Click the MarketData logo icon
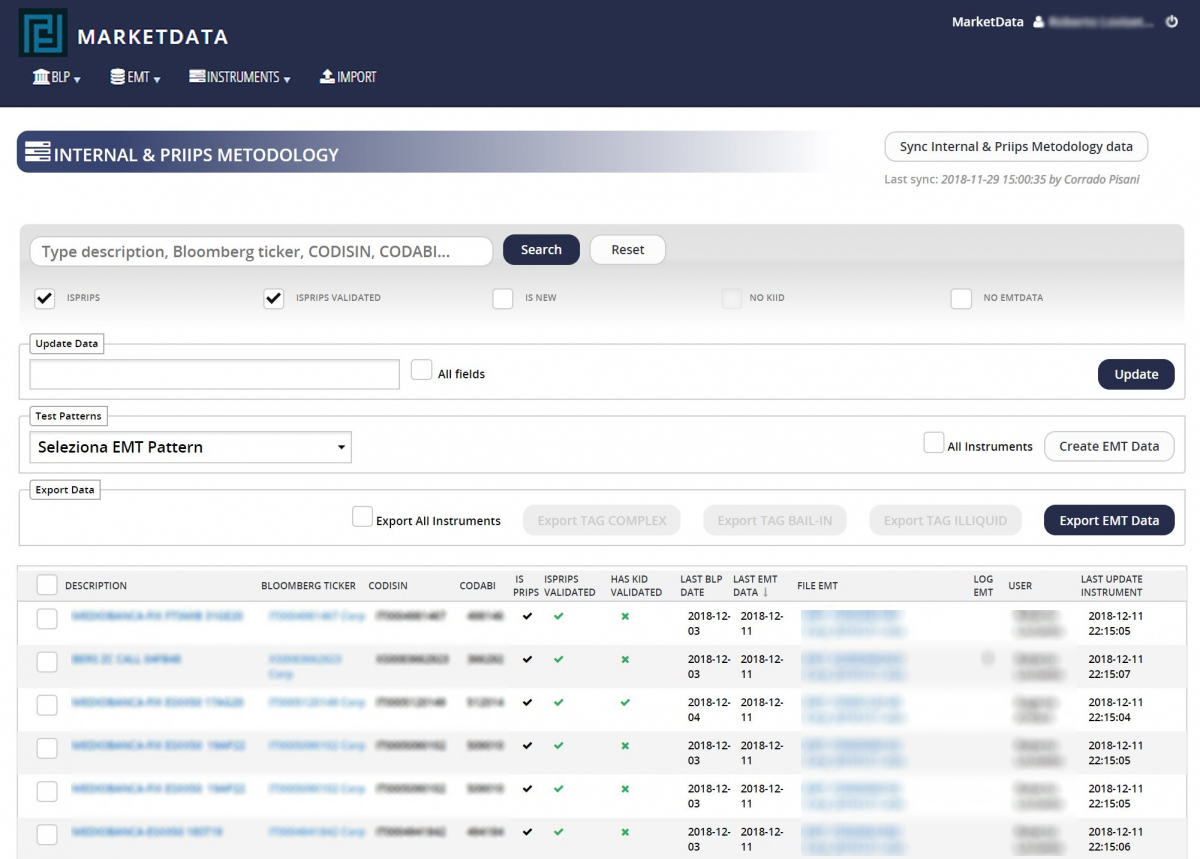1200x859 pixels. coord(43,33)
